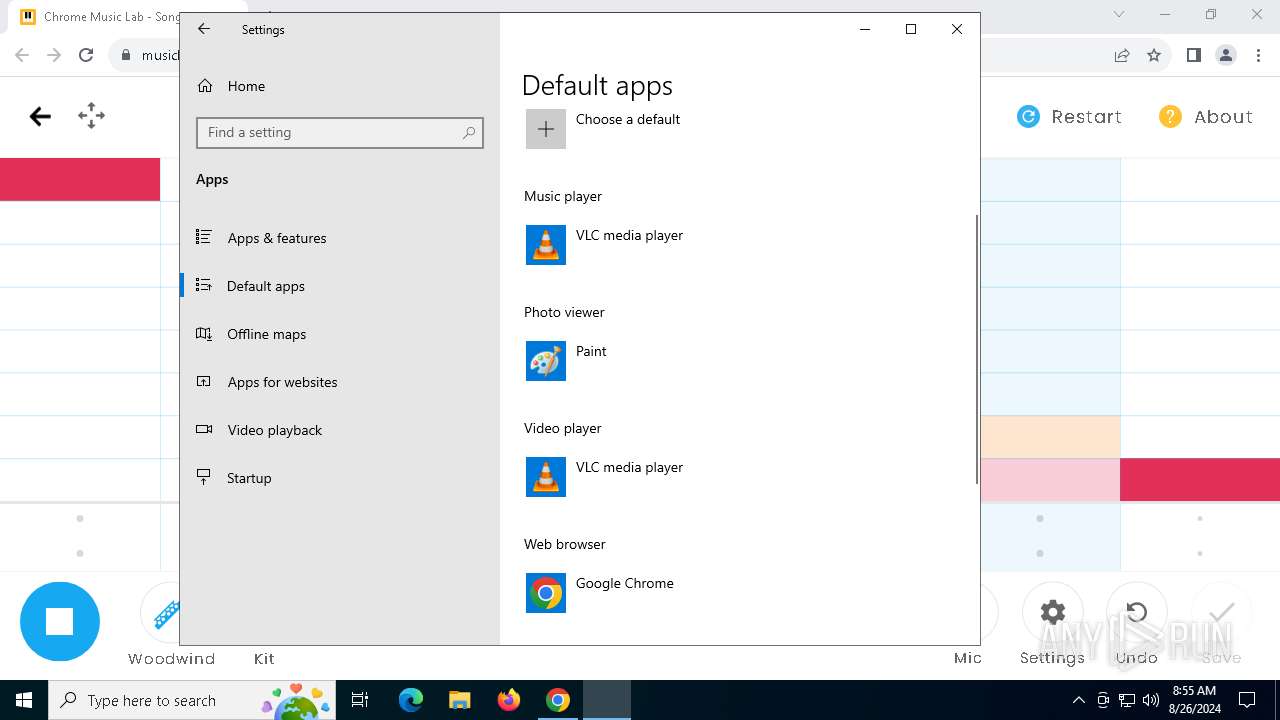Click the VLC icon under Music player

(546, 245)
